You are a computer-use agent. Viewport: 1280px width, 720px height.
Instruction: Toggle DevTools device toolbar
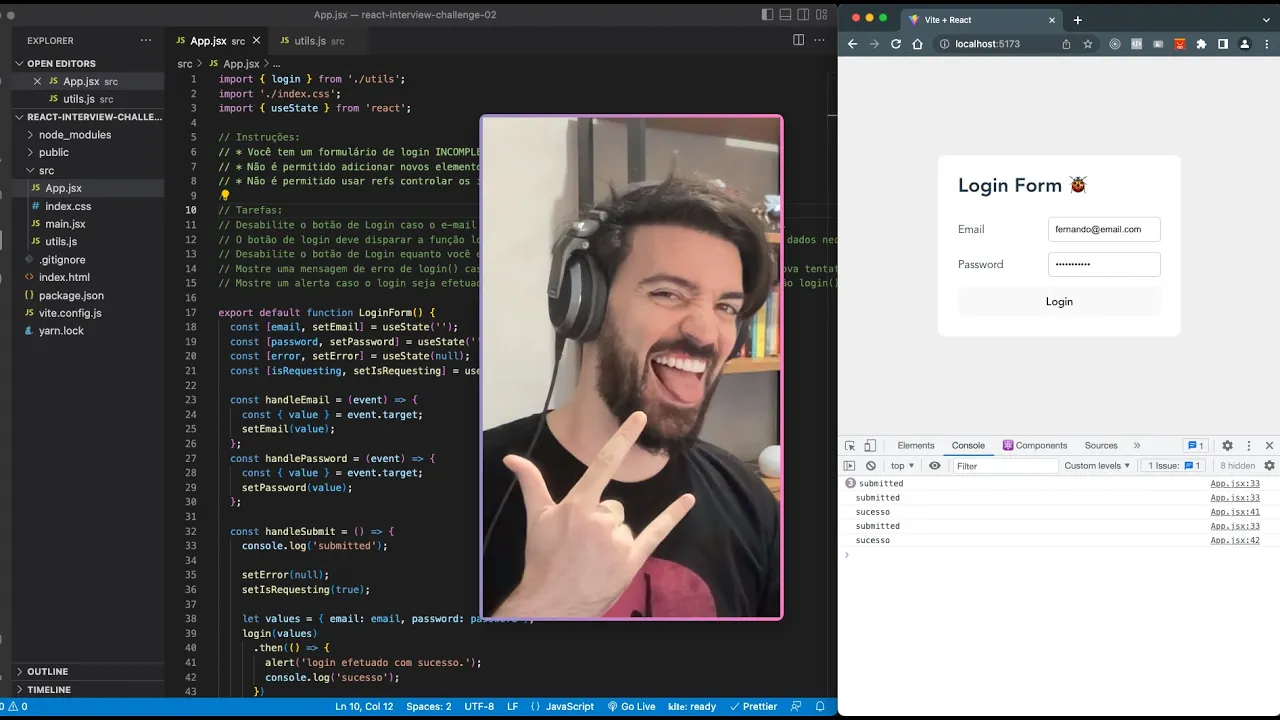[870, 446]
